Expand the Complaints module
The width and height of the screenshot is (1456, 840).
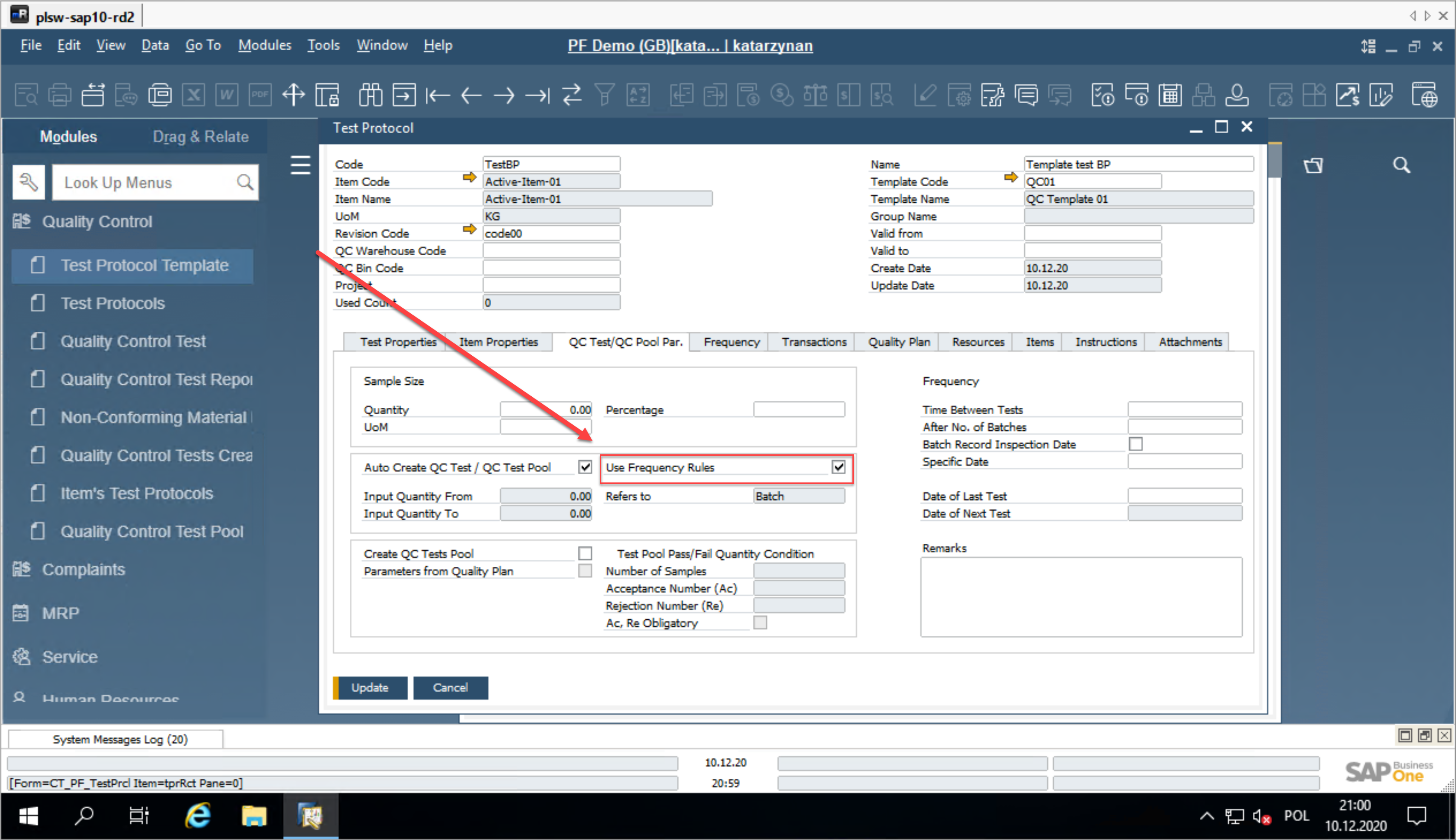84,570
